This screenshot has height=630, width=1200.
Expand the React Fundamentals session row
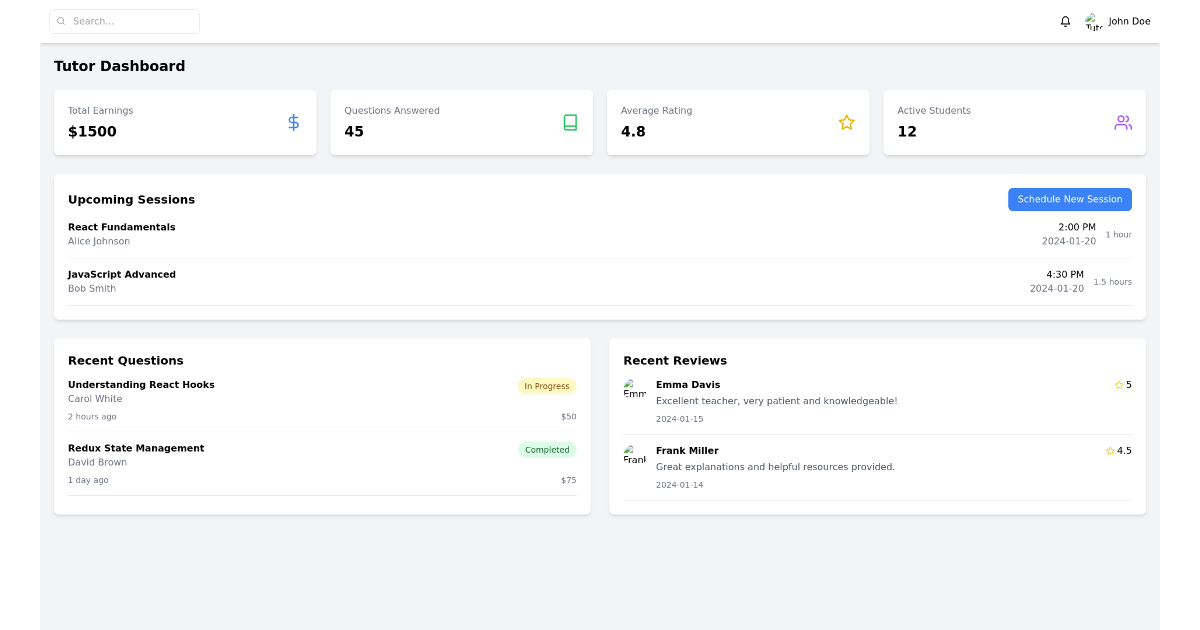(600, 233)
